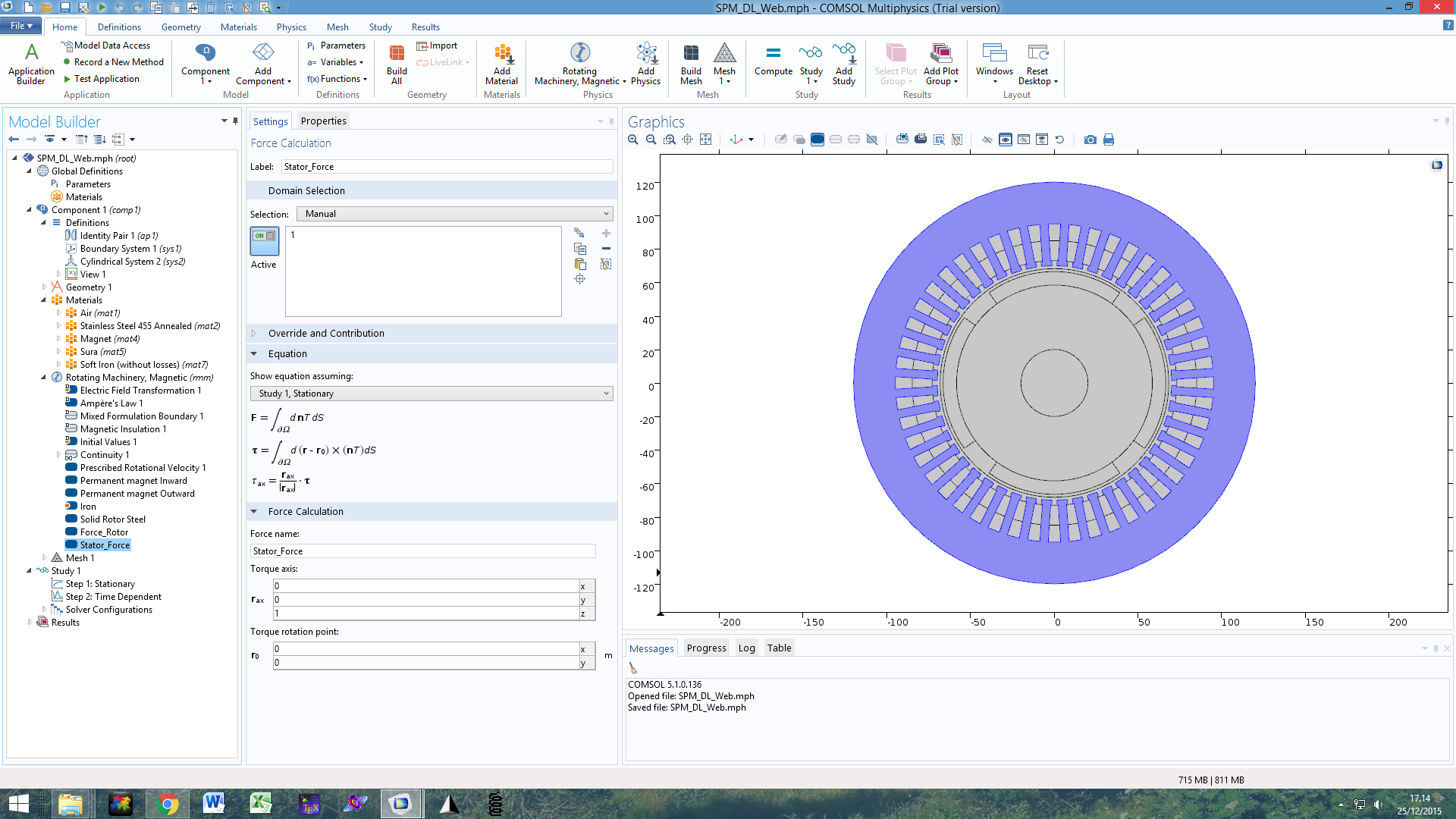This screenshot has height=819, width=1456.
Task: Toggle the reset hiding icon in Graphics
Action: tap(1059, 140)
